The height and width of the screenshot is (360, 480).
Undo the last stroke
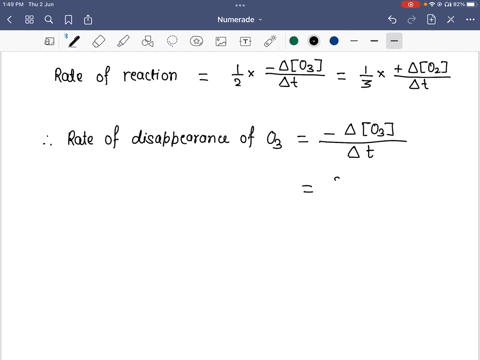[x=392, y=20]
